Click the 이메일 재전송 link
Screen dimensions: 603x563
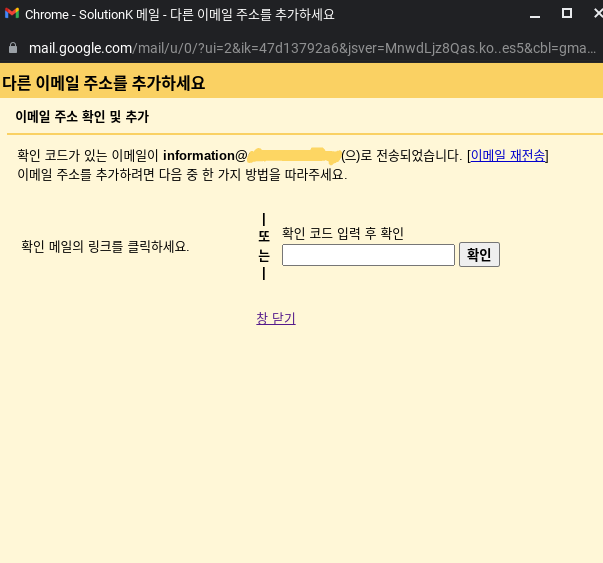point(508,155)
